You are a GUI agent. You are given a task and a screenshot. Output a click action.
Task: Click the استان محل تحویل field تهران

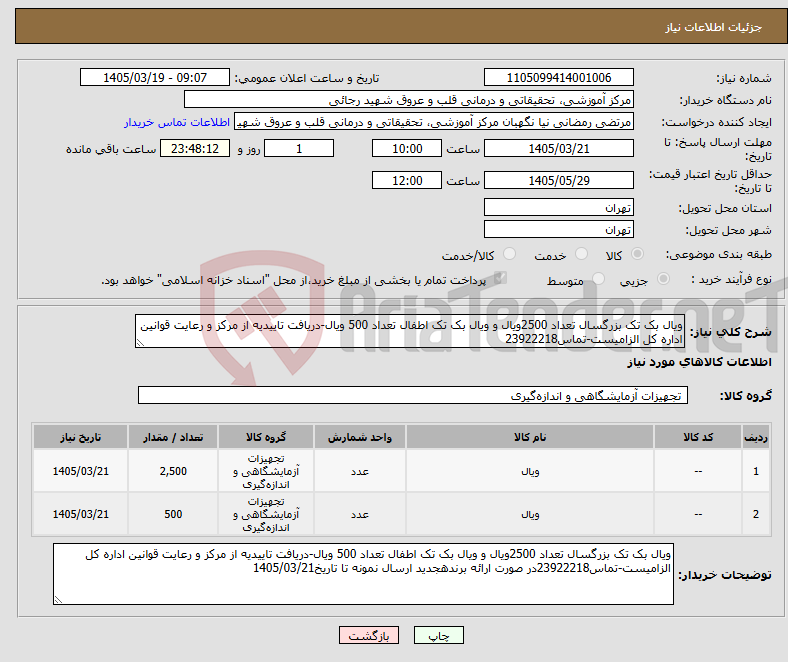point(558,207)
